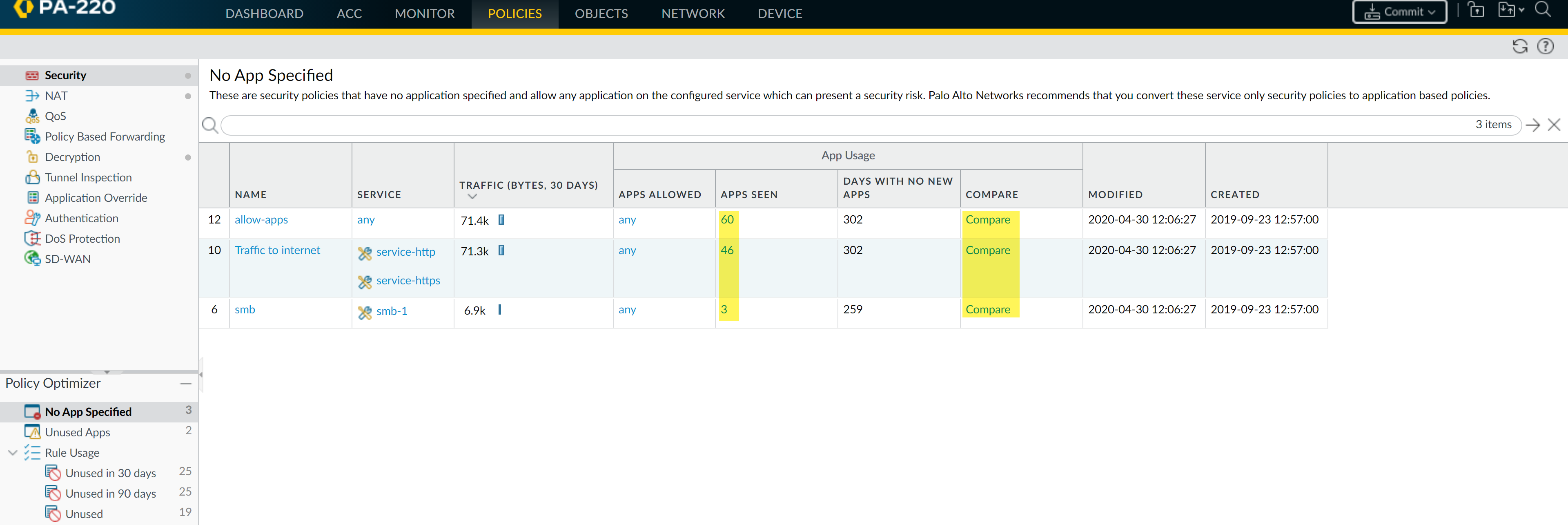The height and width of the screenshot is (525, 1568).
Task: Open the allow-apps rule link
Action: 261,220
